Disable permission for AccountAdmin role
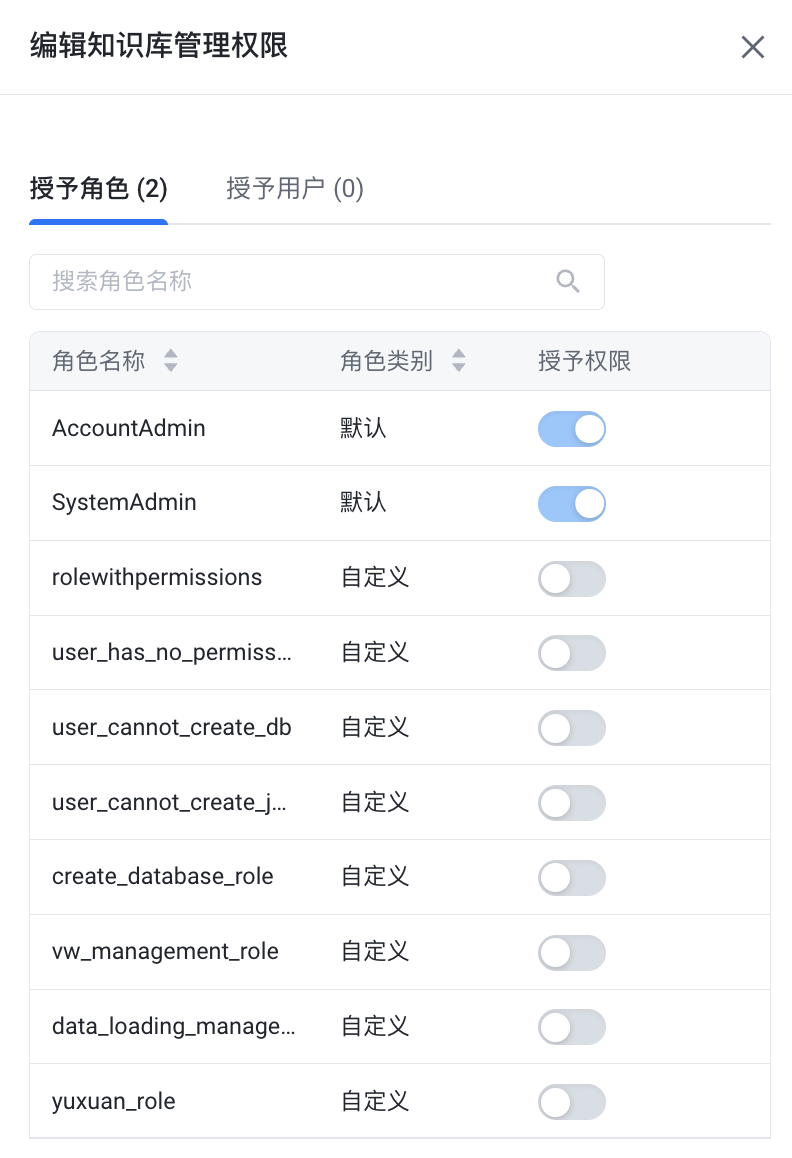This screenshot has height=1158, width=792. (572, 429)
